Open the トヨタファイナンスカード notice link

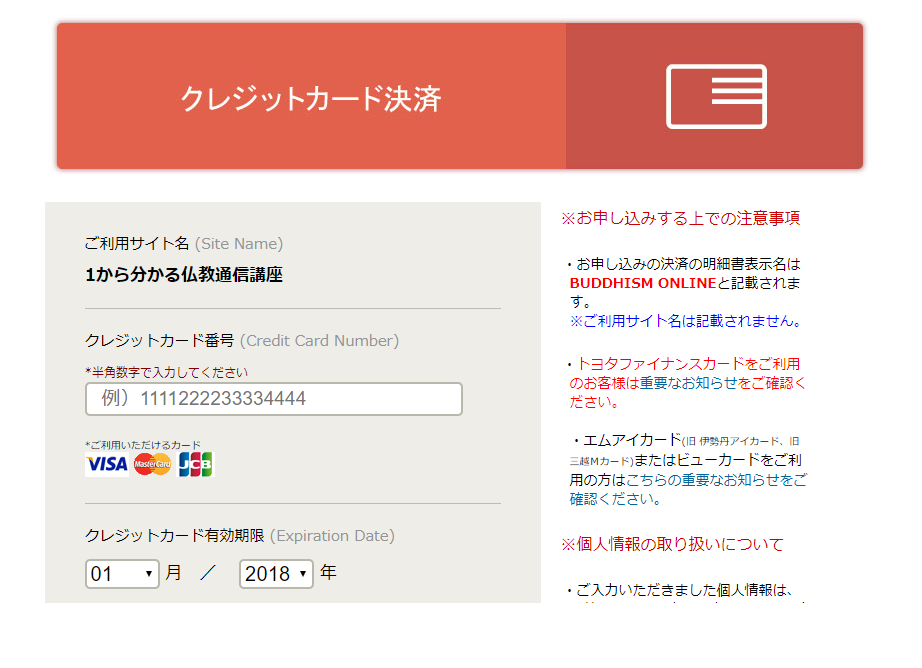(x=688, y=364)
